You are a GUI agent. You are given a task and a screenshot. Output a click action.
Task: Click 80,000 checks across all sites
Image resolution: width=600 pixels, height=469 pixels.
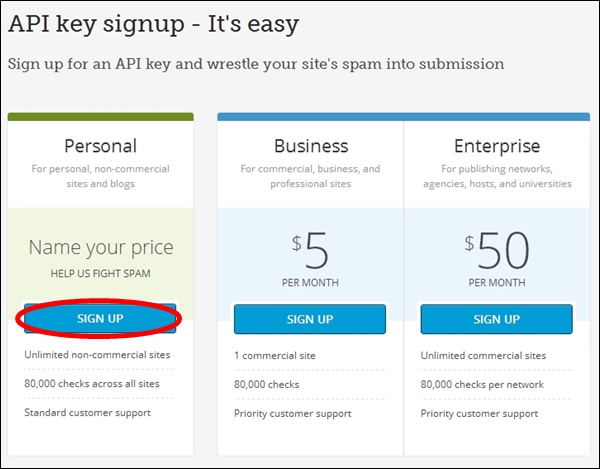point(92,384)
